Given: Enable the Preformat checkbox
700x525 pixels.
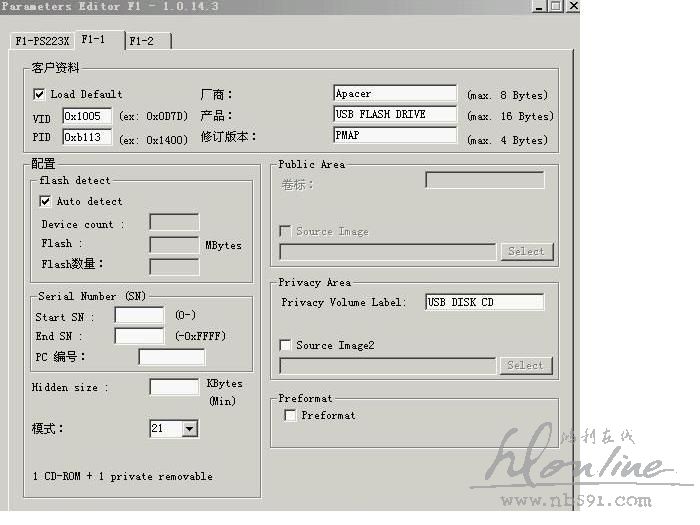Looking at the screenshot, I should [x=290, y=415].
